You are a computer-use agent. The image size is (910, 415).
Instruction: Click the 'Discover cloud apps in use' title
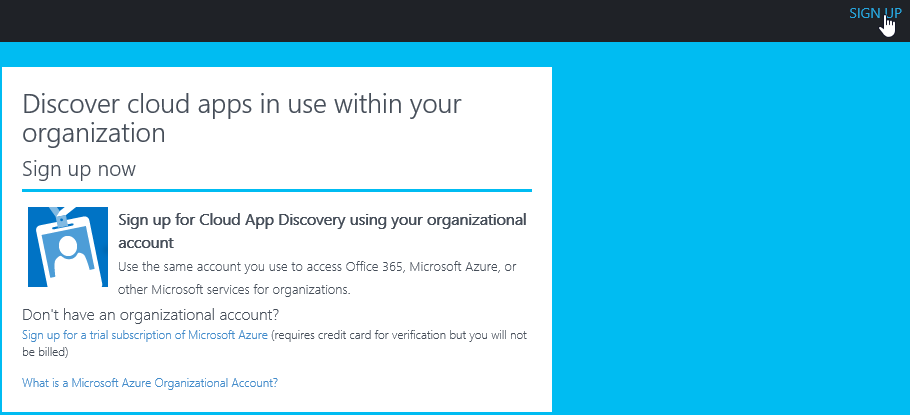pyautogui.click(x=241, y=117)
